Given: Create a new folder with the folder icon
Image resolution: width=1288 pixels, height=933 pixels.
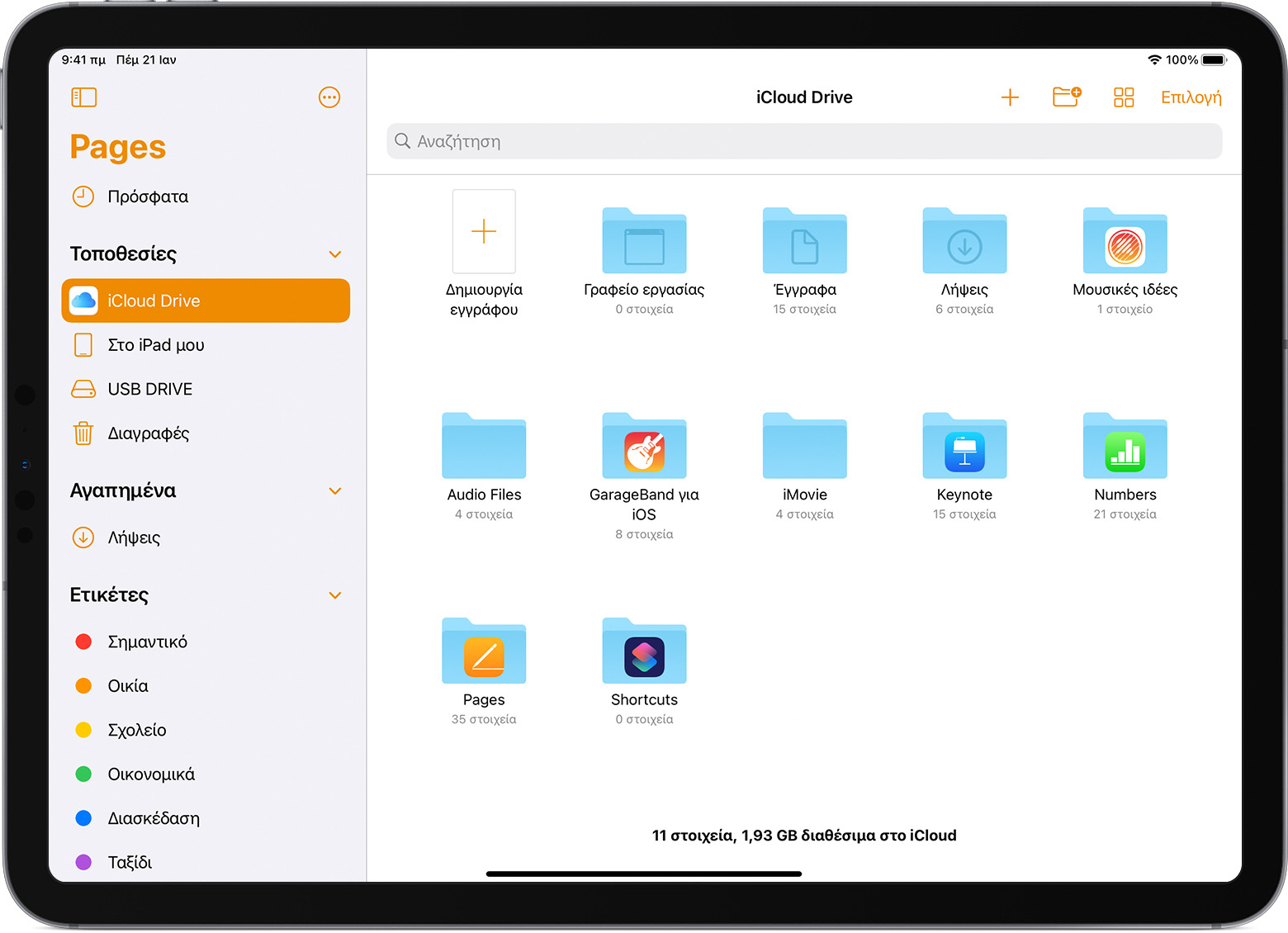Looking at the screenshot, I should tap(1066, 97).
